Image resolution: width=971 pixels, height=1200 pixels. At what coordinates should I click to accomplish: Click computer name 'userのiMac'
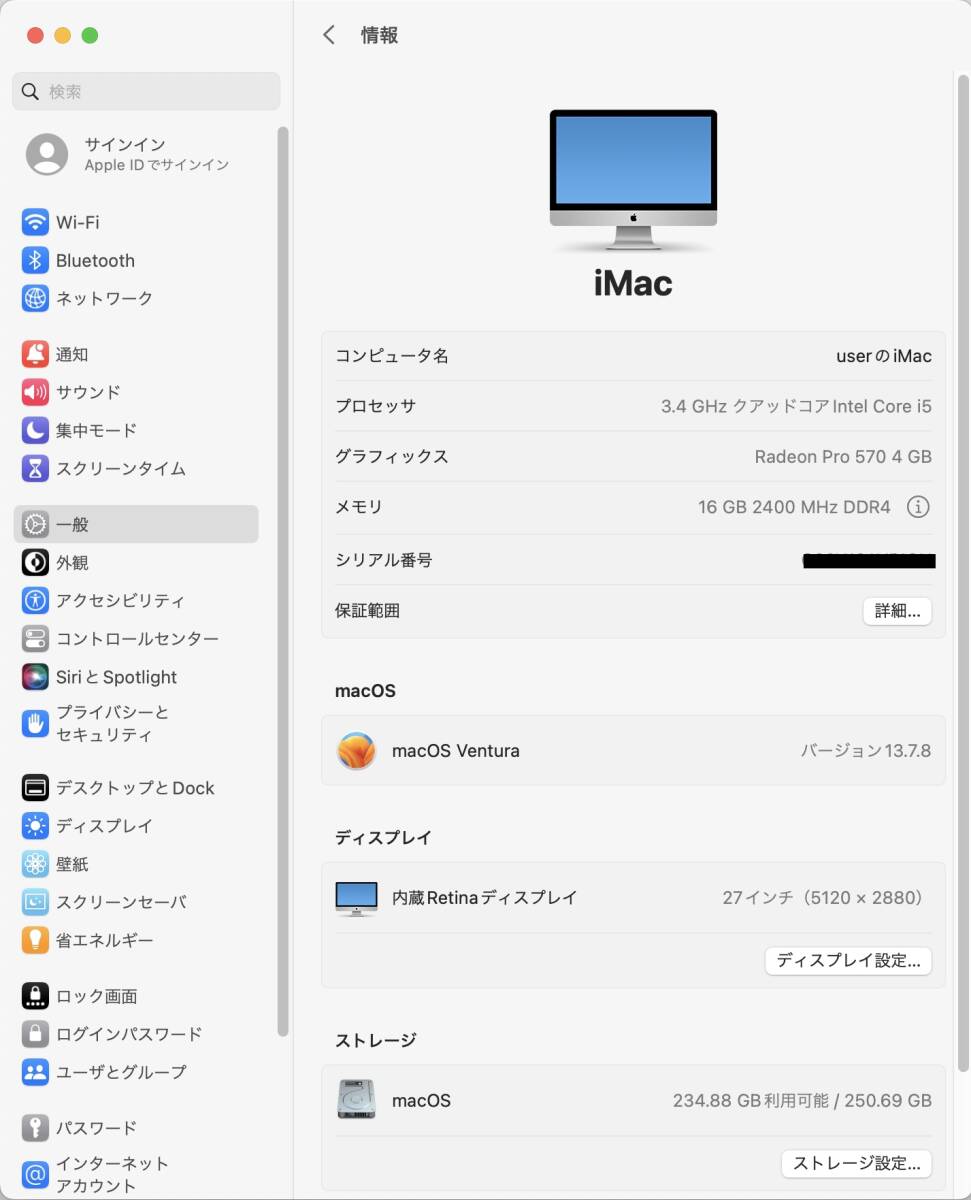pyautogui.click(x=884, y=356)
